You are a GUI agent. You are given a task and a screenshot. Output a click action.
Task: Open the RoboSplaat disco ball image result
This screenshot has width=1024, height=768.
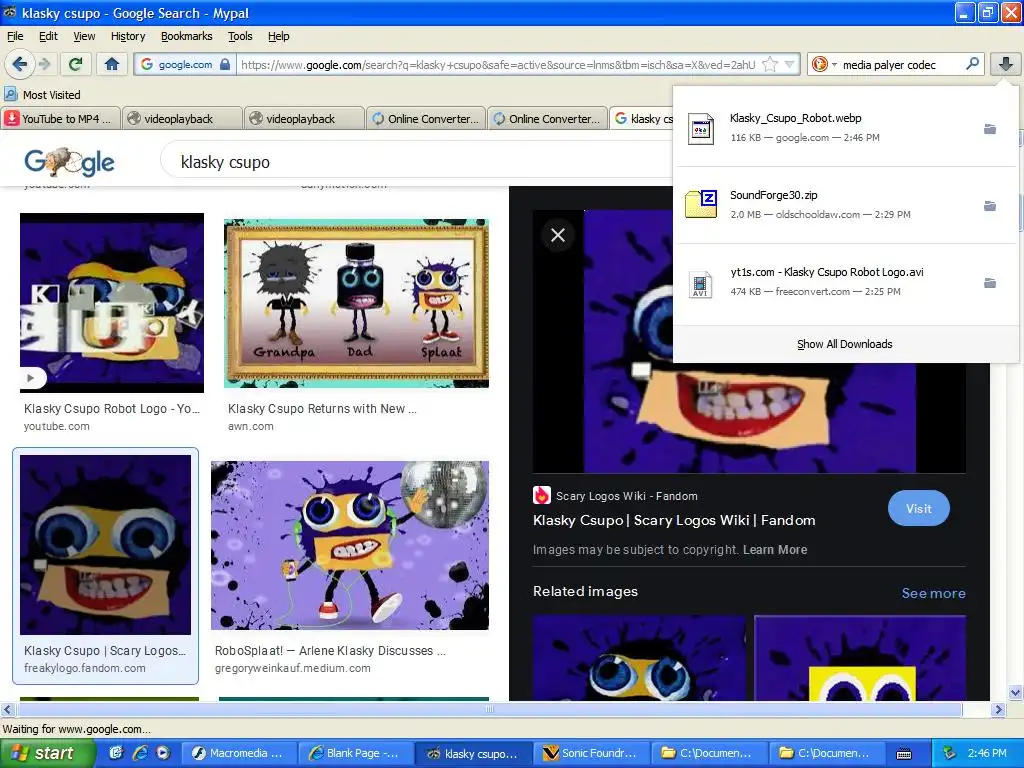point(349,545)
